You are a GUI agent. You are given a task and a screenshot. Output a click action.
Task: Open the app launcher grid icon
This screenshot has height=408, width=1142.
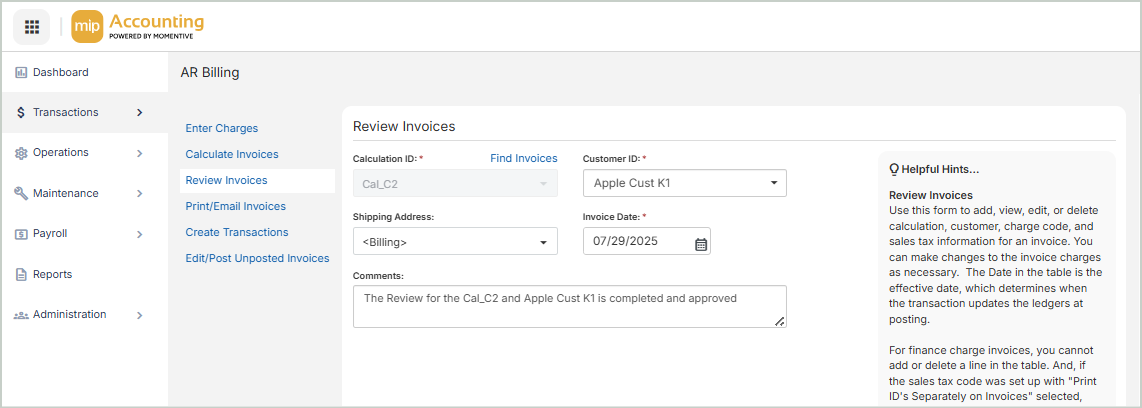coord(31,26)
